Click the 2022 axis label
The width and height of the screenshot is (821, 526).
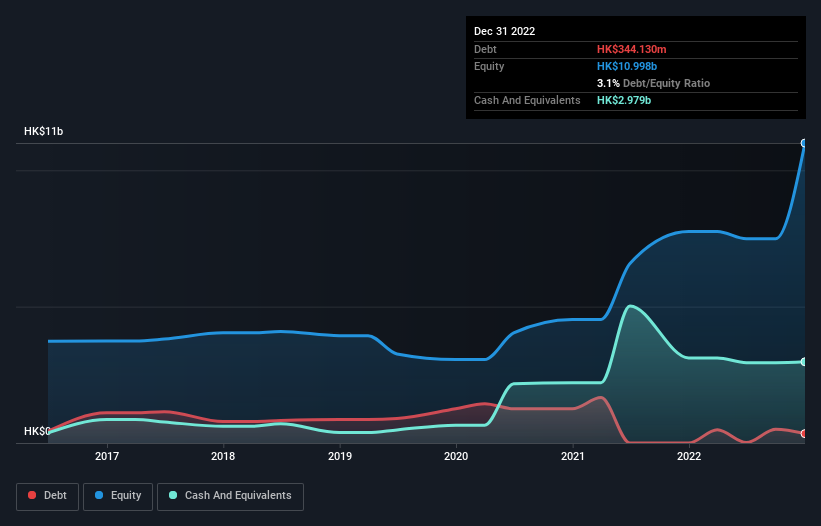689,456
